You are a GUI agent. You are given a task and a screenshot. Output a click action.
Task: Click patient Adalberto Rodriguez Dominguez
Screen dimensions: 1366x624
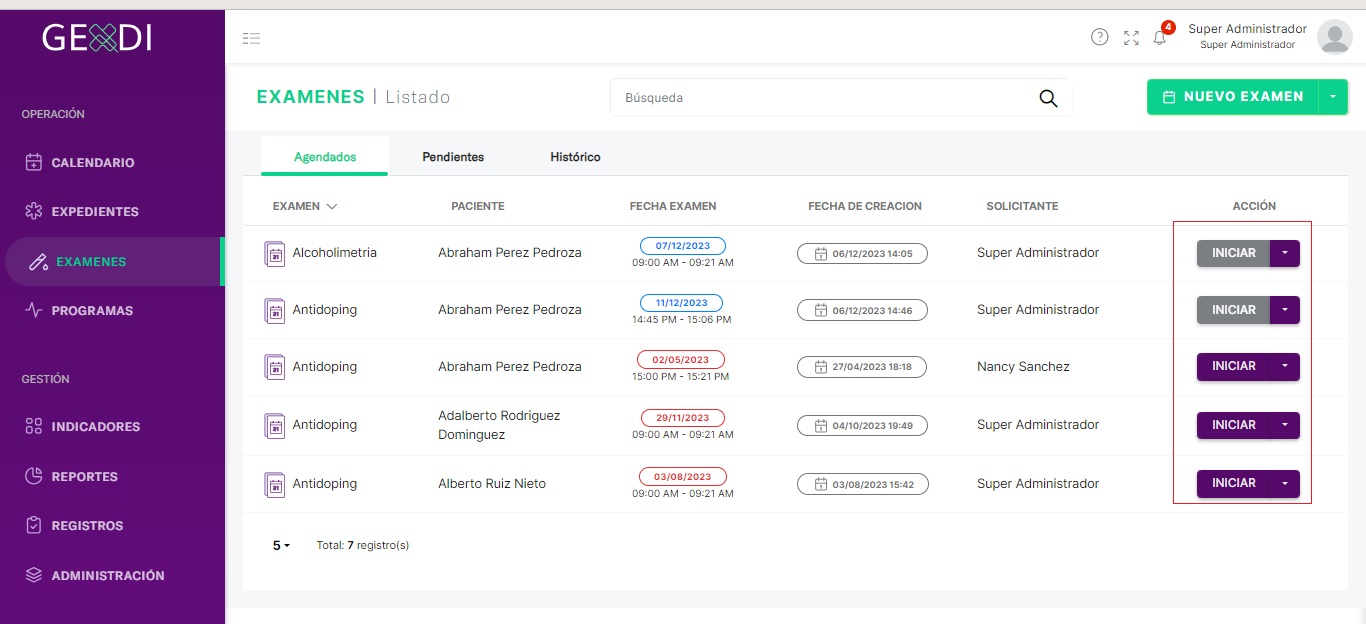[x=499, y=425]
